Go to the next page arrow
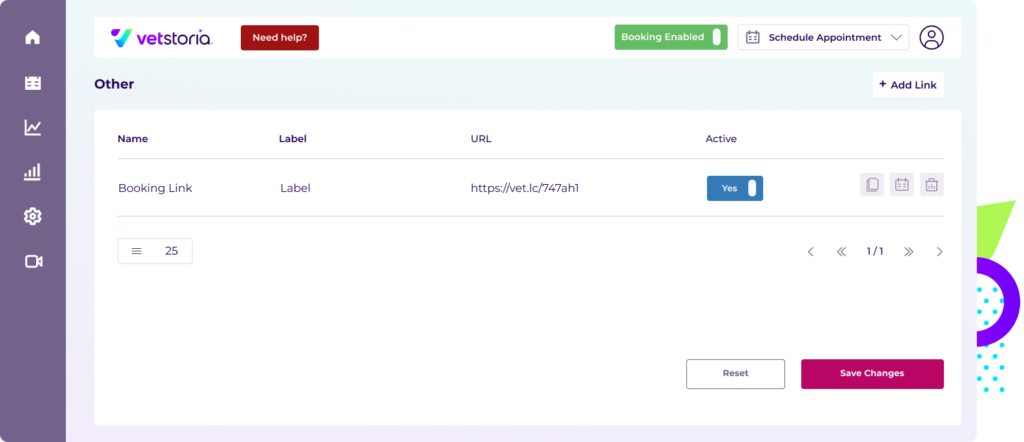 939,252
